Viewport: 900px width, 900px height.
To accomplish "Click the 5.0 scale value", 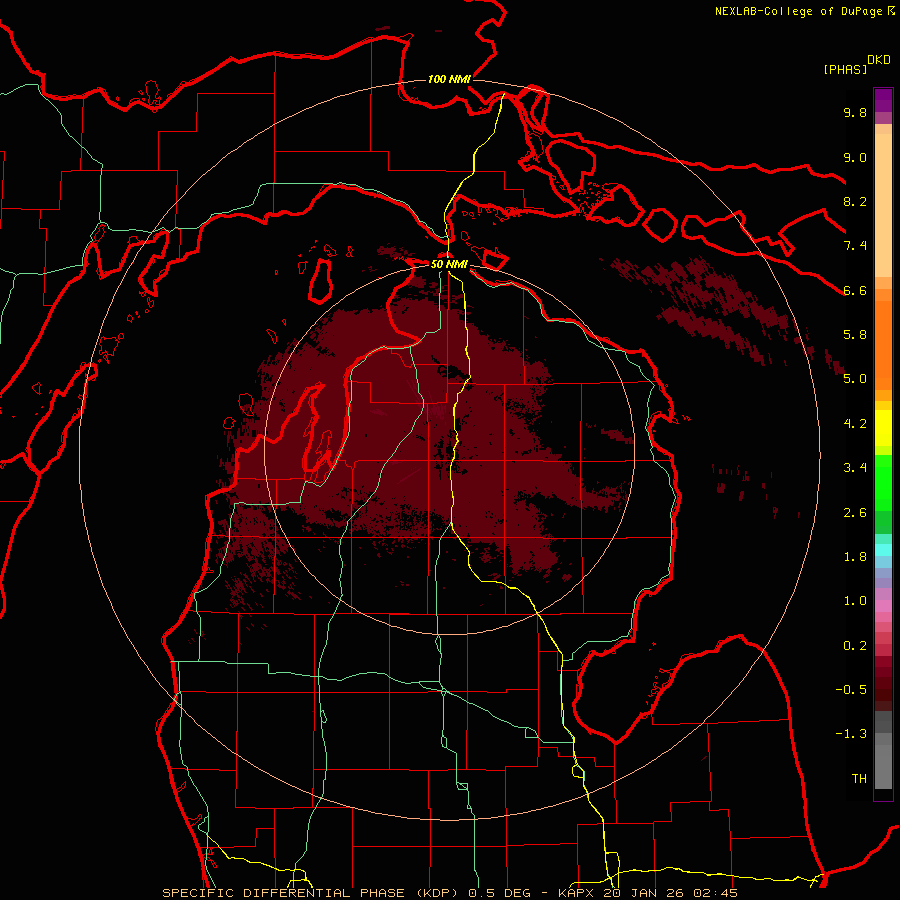I will (855, 379).
